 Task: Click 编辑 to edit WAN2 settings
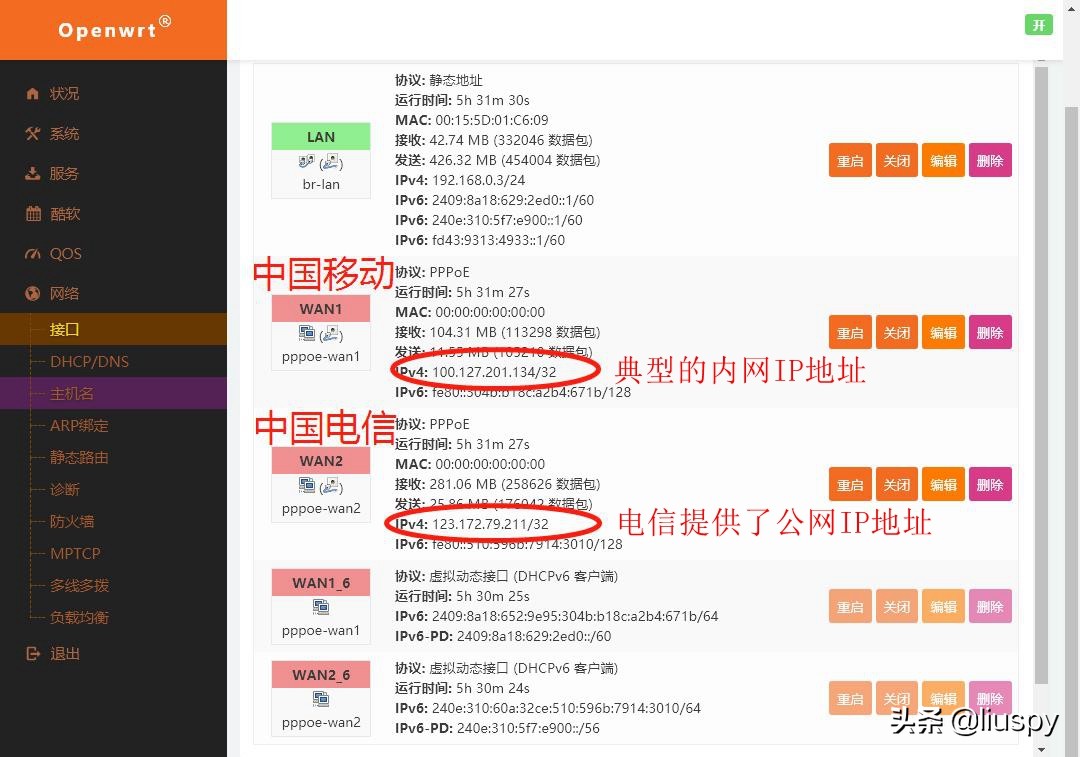tap(943, 484)
